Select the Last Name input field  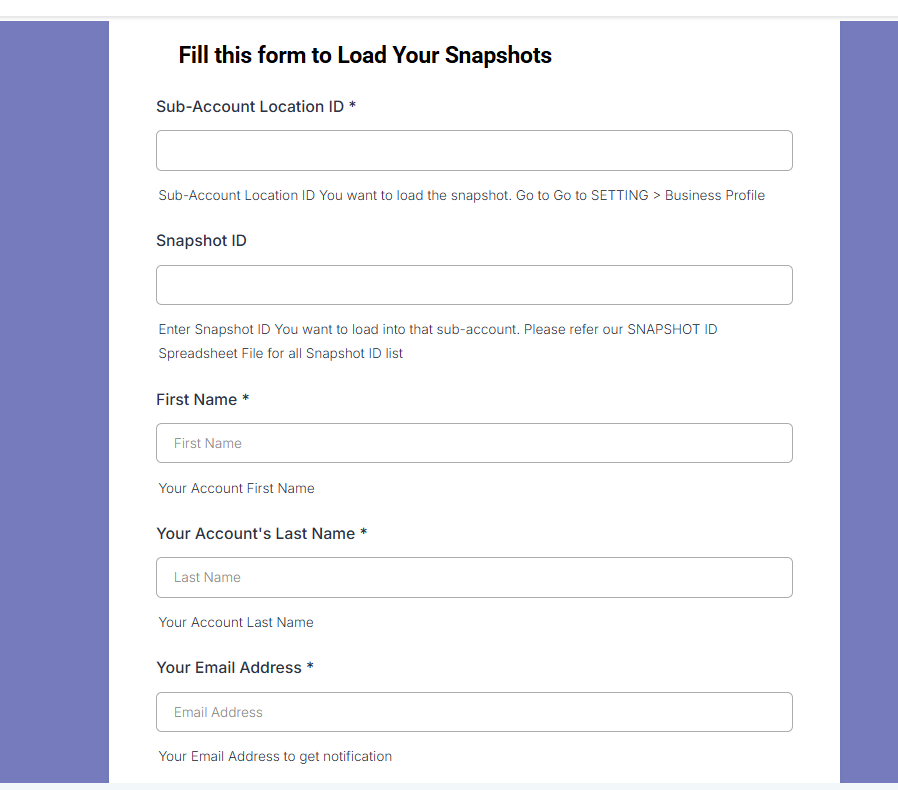[474, 577]
